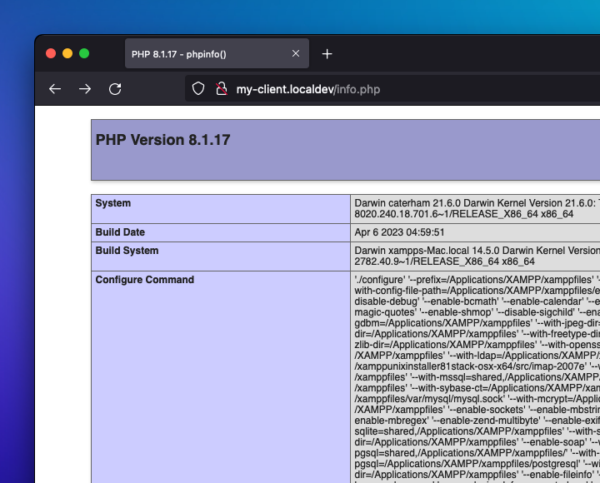Click the crossed-out lock insecure connection icon
This screenshot has width=600, height=483.
point(221,89)
